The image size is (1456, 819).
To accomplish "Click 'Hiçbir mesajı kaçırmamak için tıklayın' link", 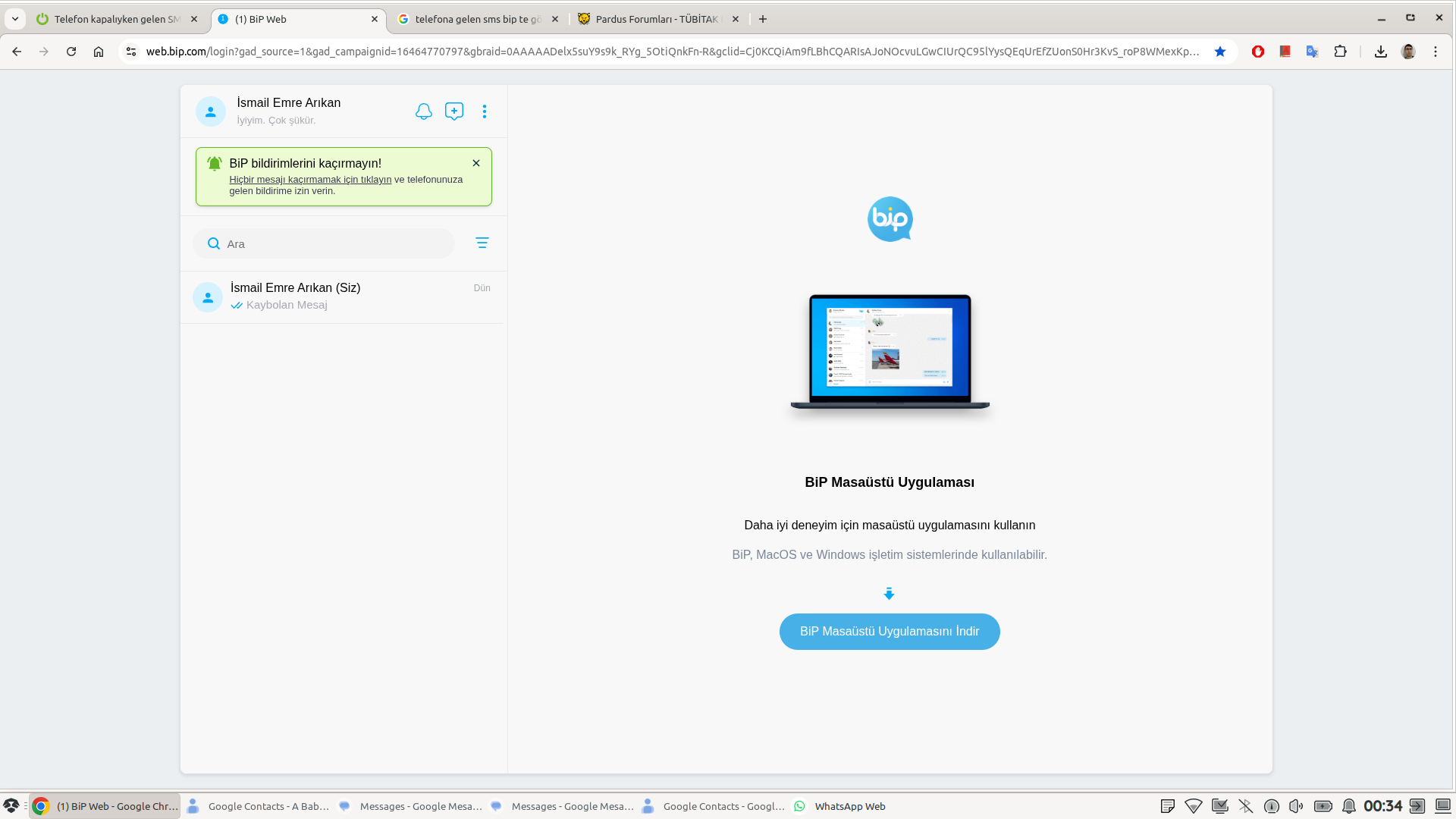I will point(310,180).
